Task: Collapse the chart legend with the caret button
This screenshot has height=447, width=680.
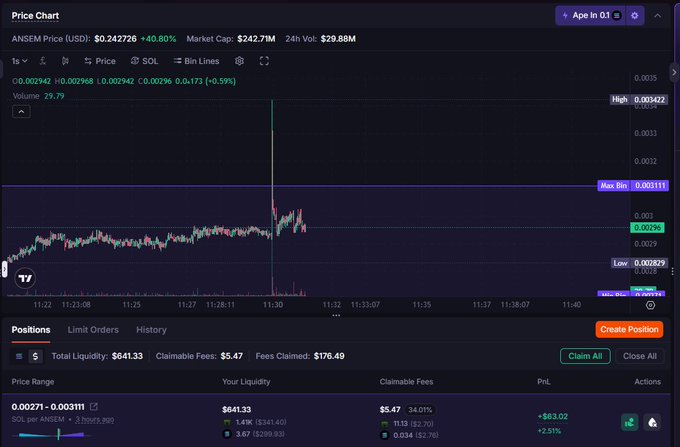Action: coord(21,112)
